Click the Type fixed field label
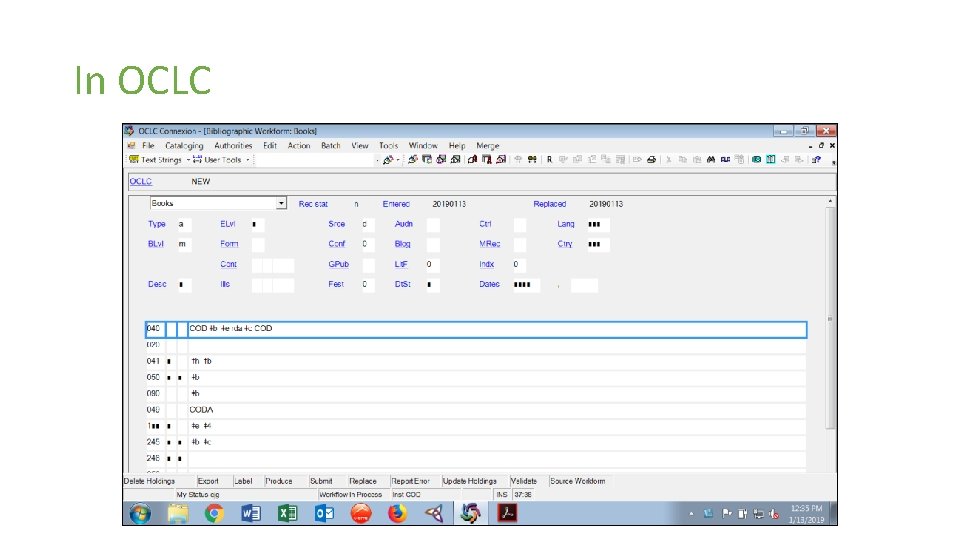Image resolution: width=960 pixels, height=540 pixels. (157, 224)
